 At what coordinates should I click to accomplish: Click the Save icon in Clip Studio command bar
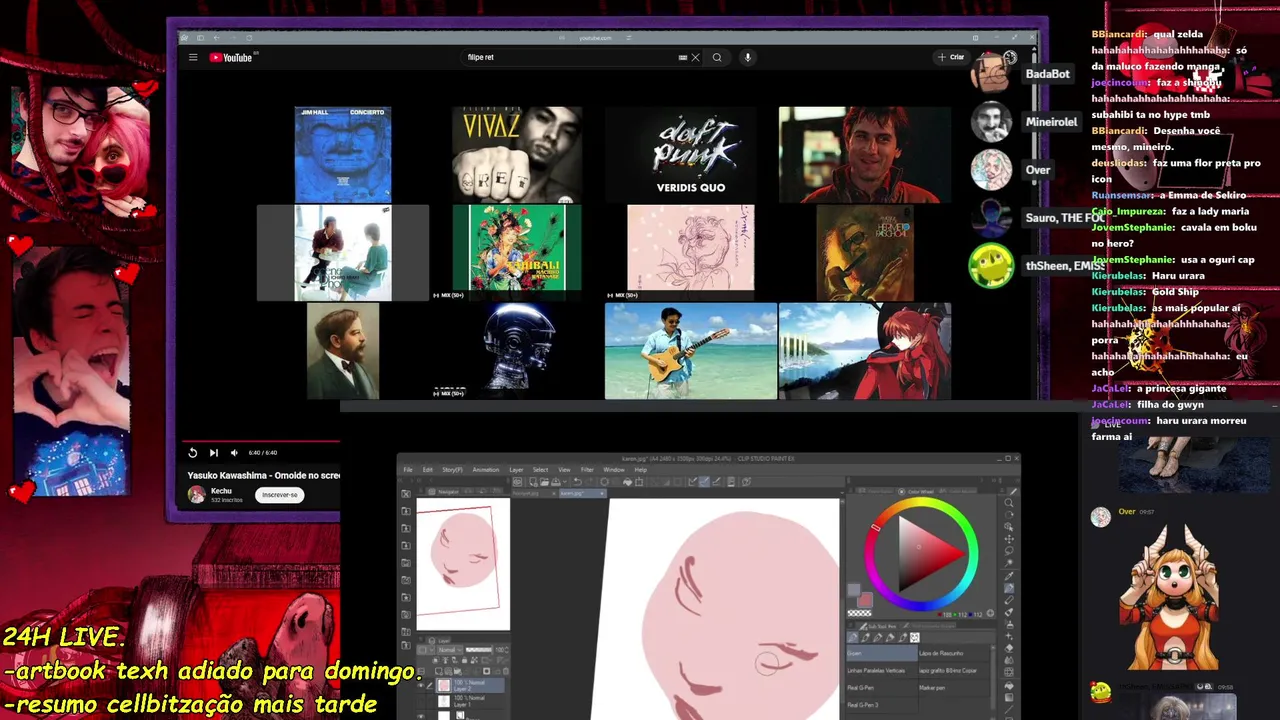click(x=556, y=482)
